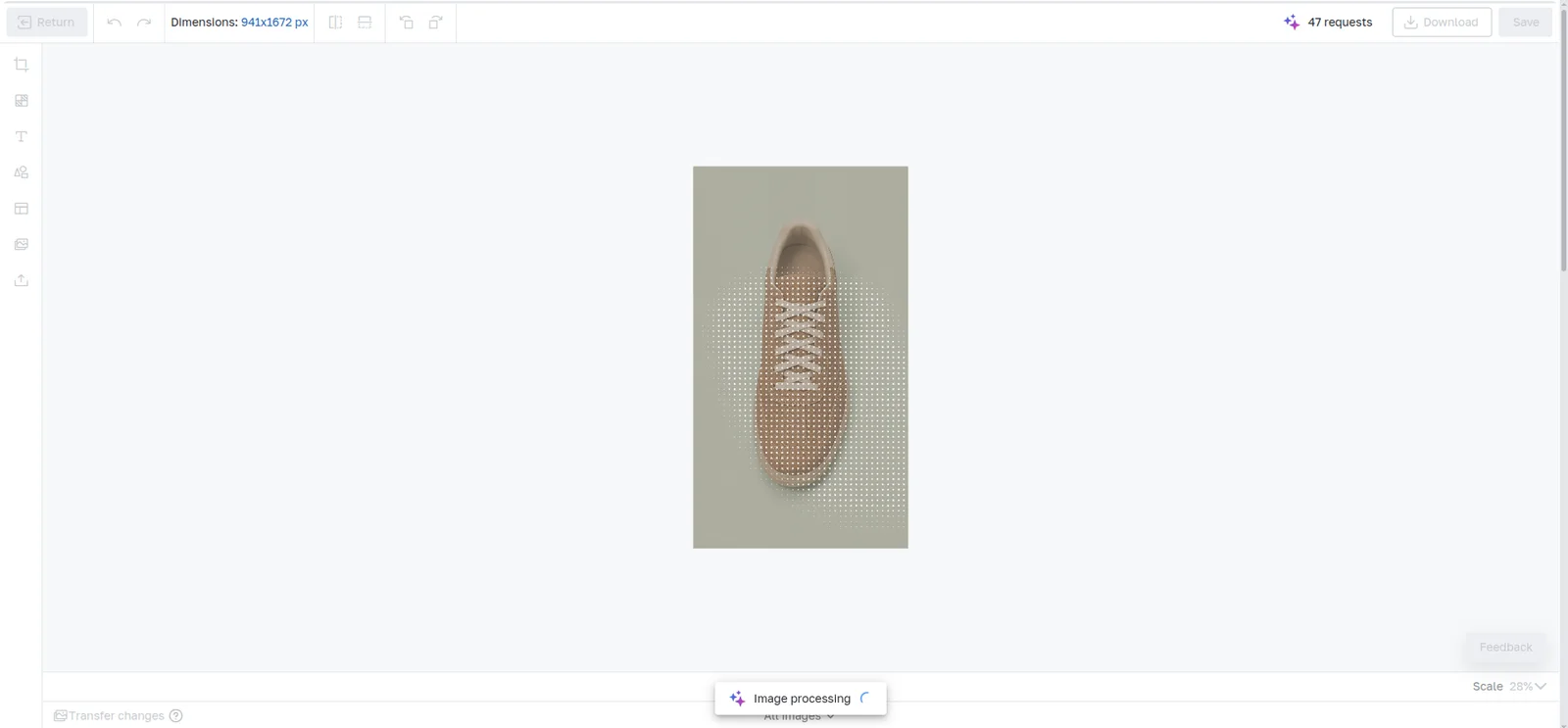Rotate image counterclockwise
This screenshot has height=728, width=1568.
point(406,23)
